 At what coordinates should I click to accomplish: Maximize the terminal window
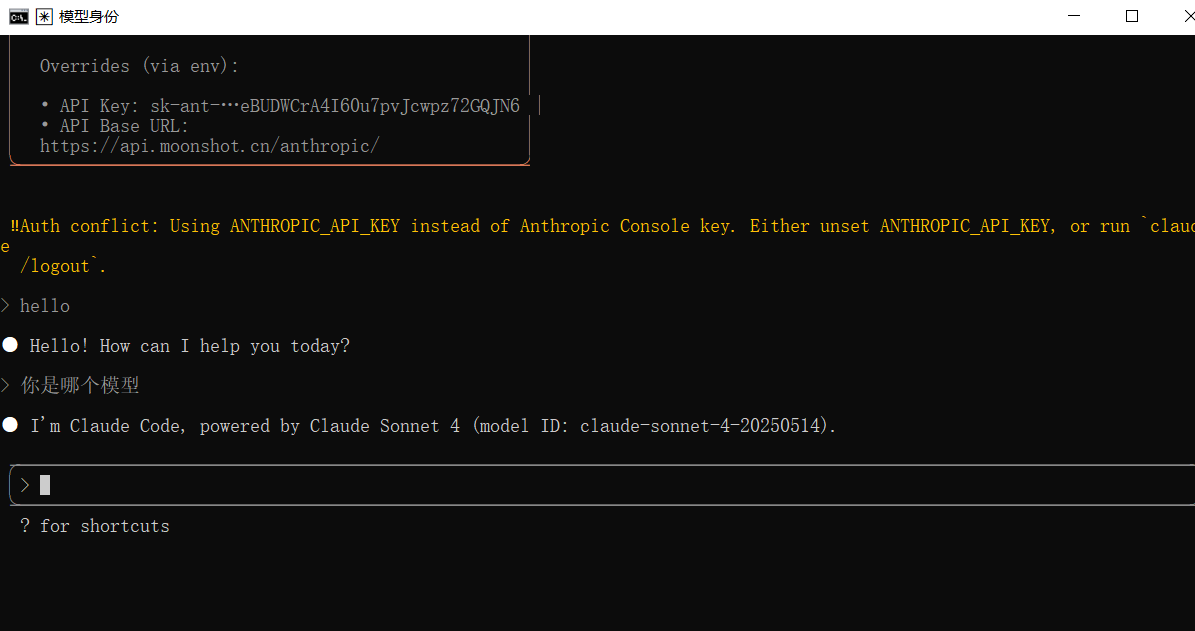coord(1132,16)
